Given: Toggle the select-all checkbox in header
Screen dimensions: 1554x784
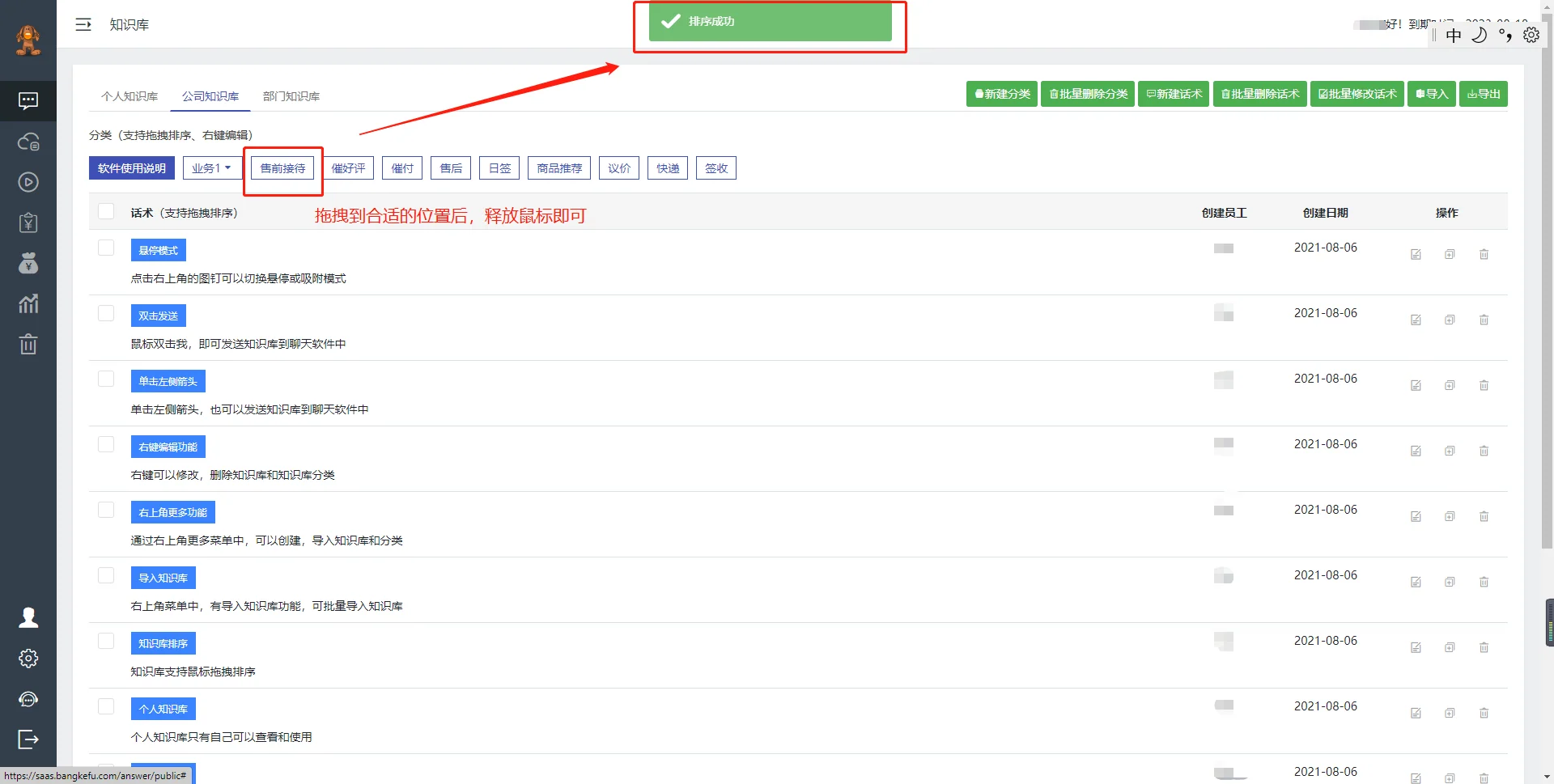Looking at the screenshot, I should (106, 211).
